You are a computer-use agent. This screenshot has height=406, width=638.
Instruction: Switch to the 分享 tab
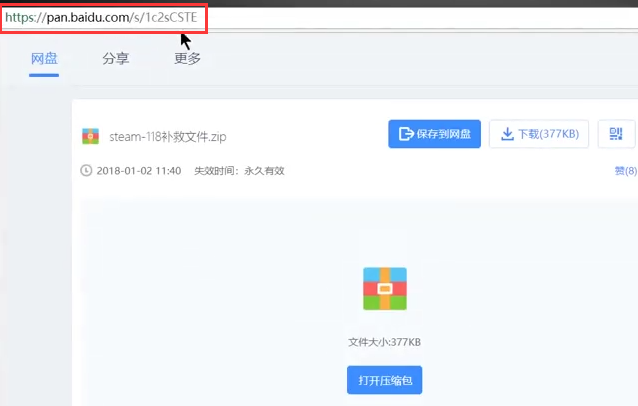pyautogui.click(x=116, y=59)
